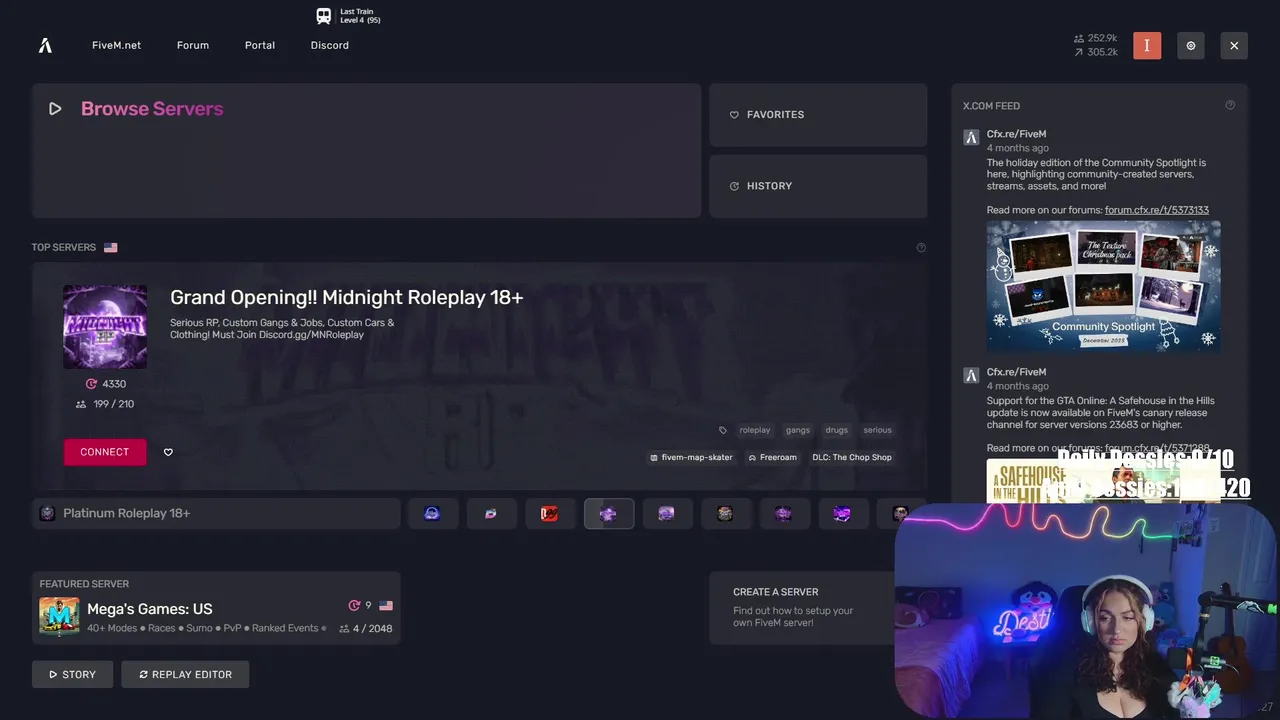
Task: Click Cfx.re/FiveM avatar on Safehouse post
Action: [x=971, y=375]
